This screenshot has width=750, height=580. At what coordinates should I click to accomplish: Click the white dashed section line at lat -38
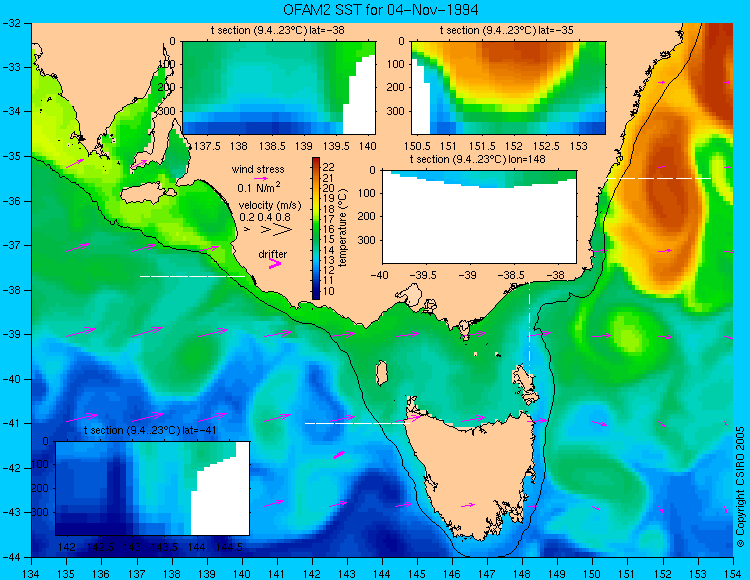tap(193, 276)
